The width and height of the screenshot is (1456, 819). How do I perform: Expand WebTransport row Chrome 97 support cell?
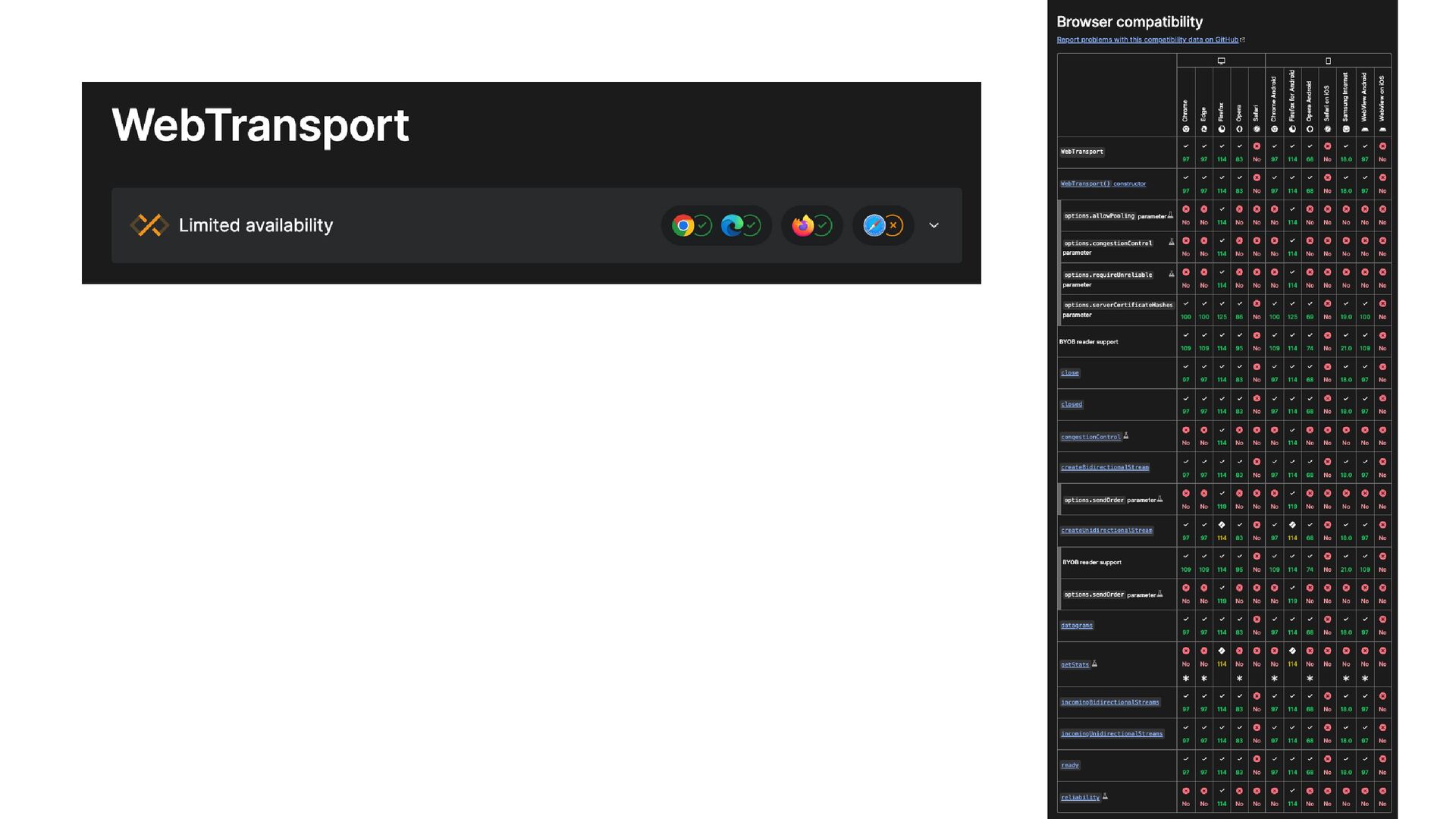pos(1186,152)
